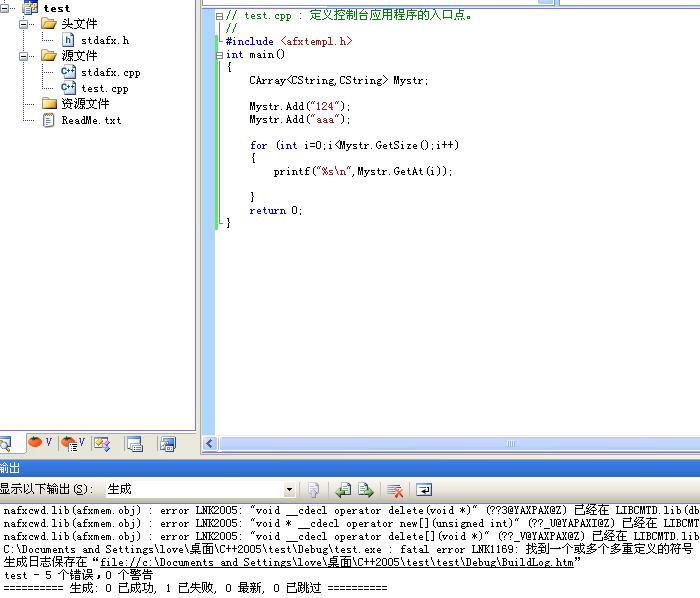
Task: Collapse the main function outline
Action: coord(219,56)
